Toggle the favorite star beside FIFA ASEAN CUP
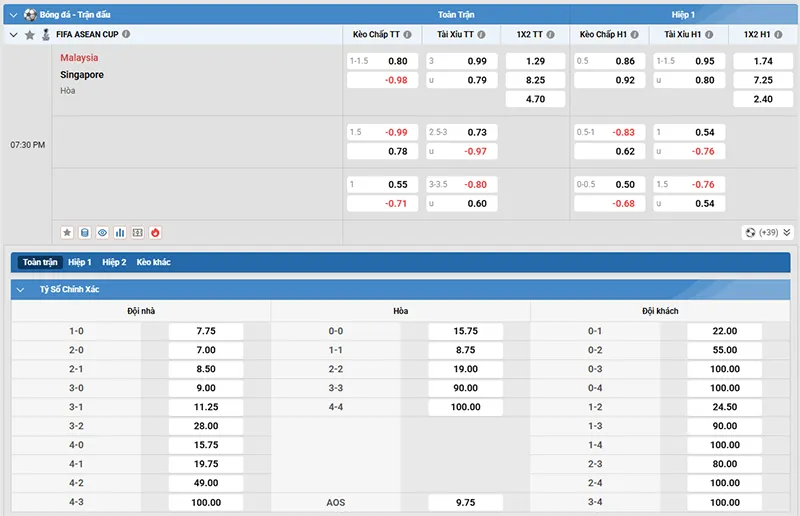800x516 pixels. [x=30, y=35]
